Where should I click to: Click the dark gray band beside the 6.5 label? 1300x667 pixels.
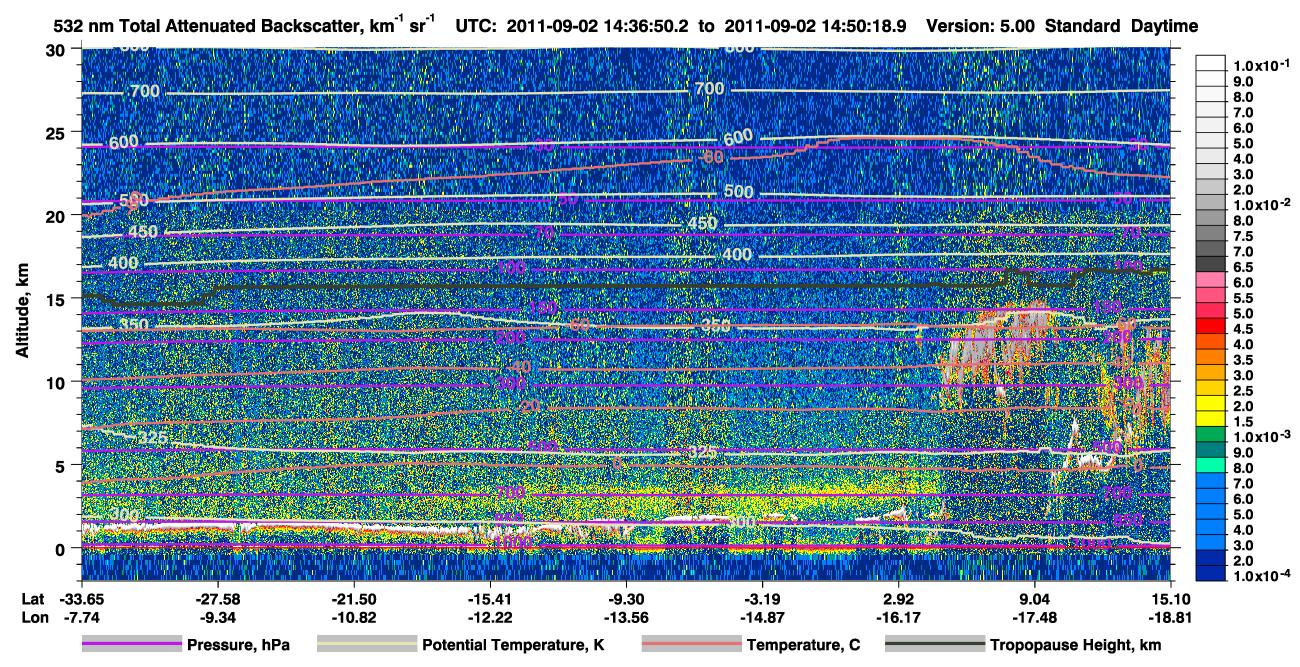(1211, 265)
